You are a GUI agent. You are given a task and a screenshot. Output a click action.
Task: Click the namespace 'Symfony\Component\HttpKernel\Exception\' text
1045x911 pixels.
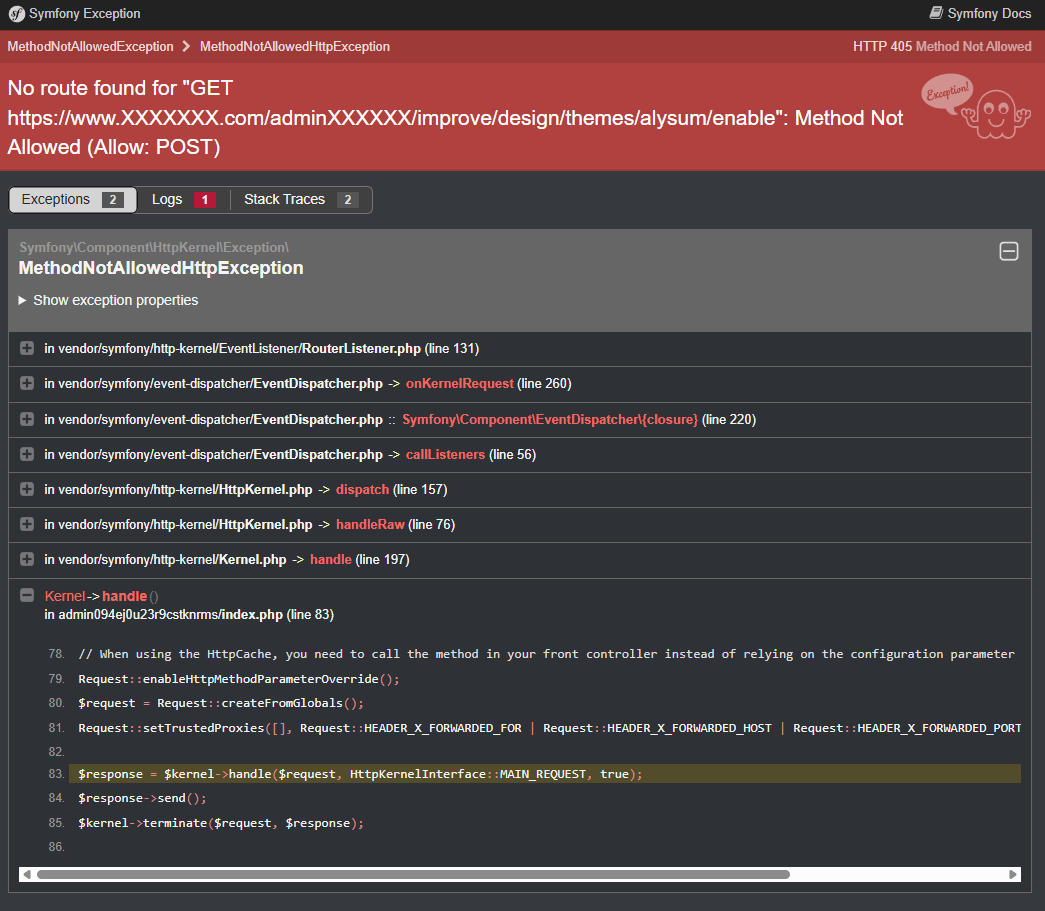(x=154, y=247)
